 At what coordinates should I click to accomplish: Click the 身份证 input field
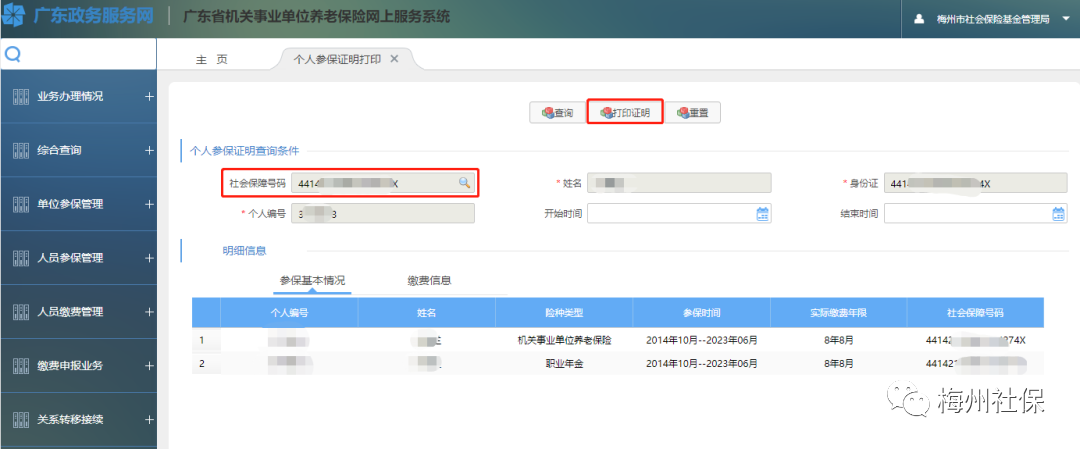[975, 183]
